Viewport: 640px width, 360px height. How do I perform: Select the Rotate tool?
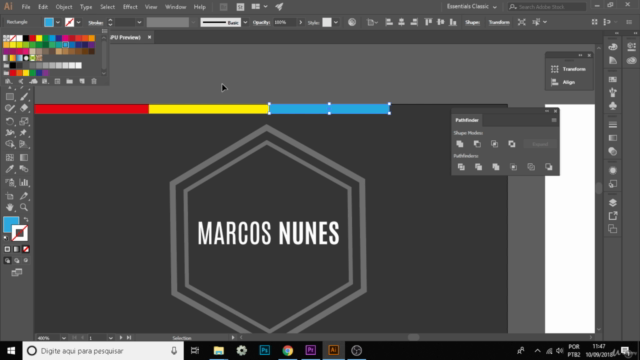click(10, 121)
